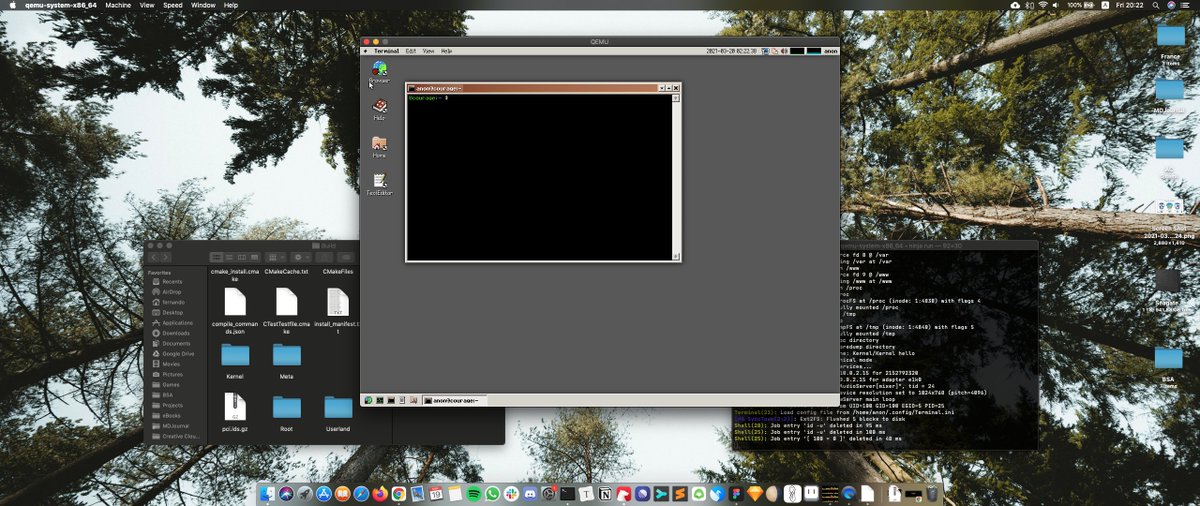This screenshot has height=506, width=1200.
Task: Click the second quick-launch icon in SerenityOS taskbar
Action: pos(379,400)
